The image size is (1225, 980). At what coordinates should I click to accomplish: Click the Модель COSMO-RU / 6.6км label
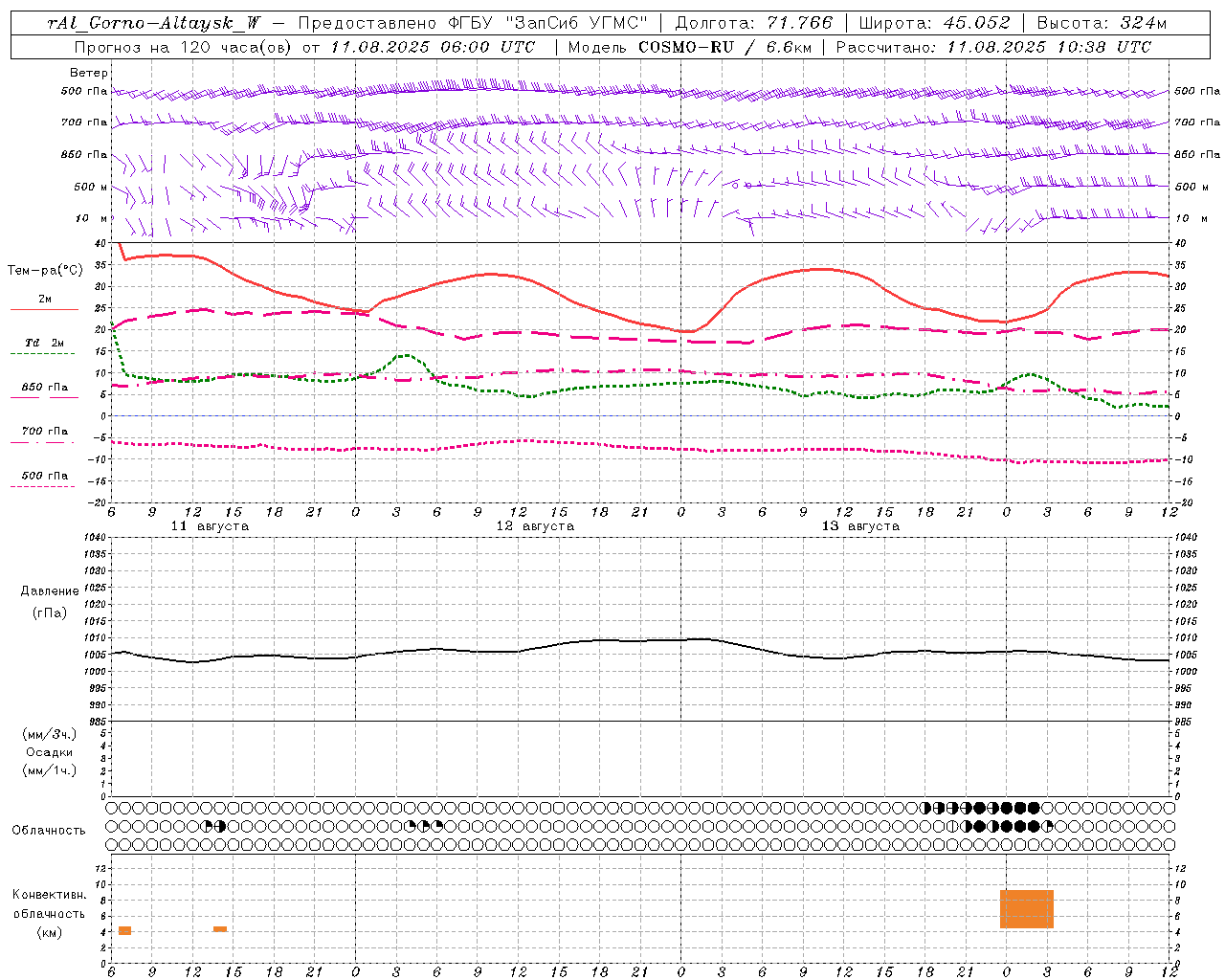tap(690, 47)
